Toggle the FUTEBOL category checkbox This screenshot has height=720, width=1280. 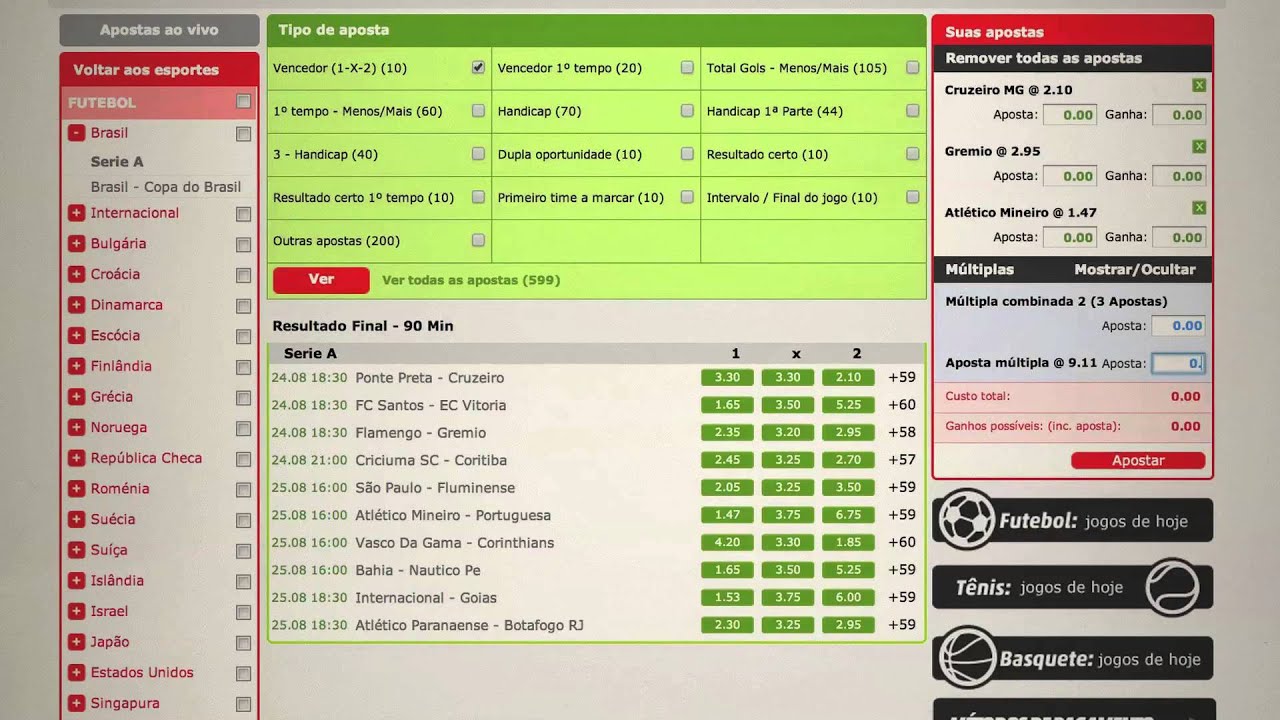point(243,102)
